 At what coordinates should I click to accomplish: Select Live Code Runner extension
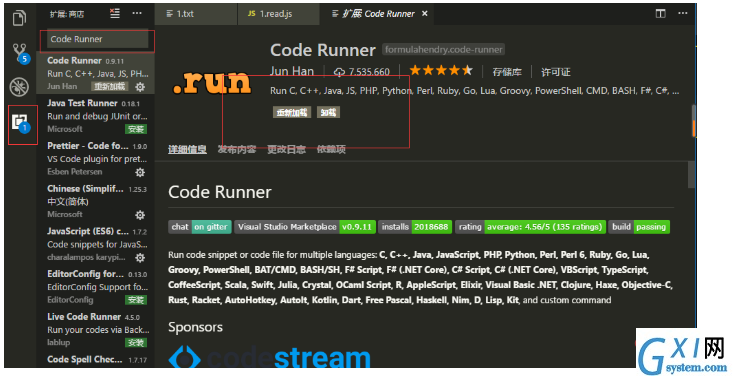95,329
